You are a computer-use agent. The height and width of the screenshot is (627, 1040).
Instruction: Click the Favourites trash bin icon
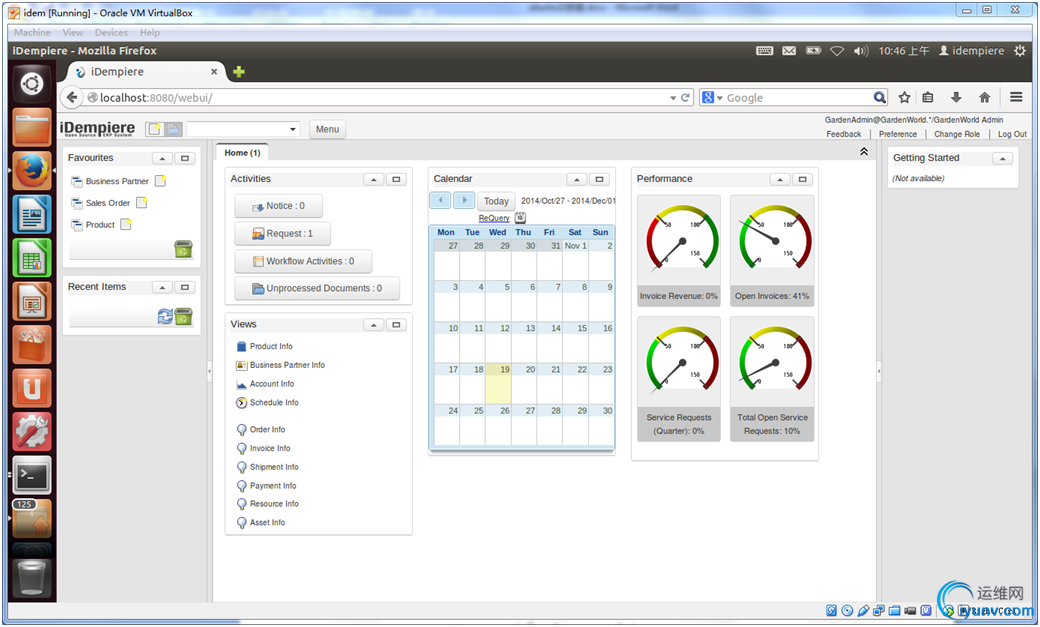(183, 249)
